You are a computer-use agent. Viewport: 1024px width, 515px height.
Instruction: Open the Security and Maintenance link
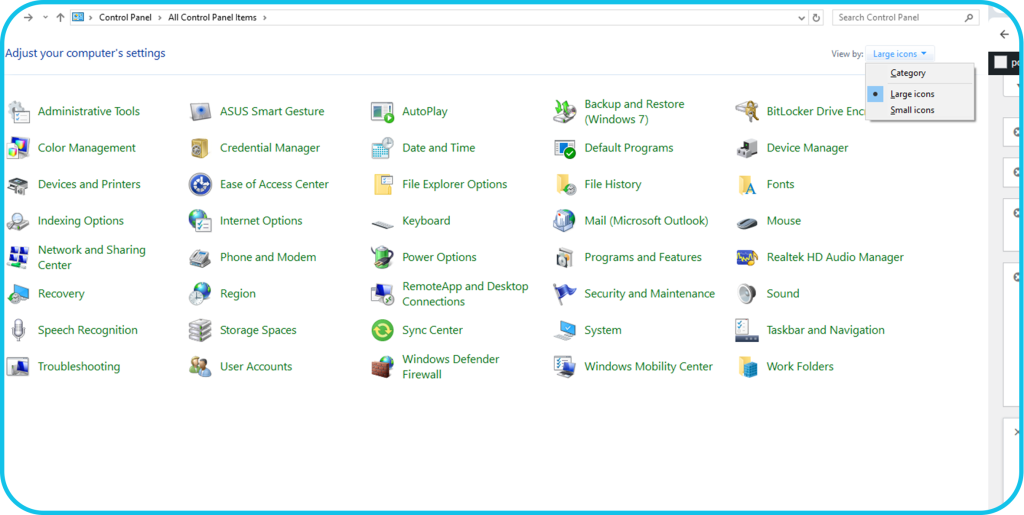[x=650, y=294]
